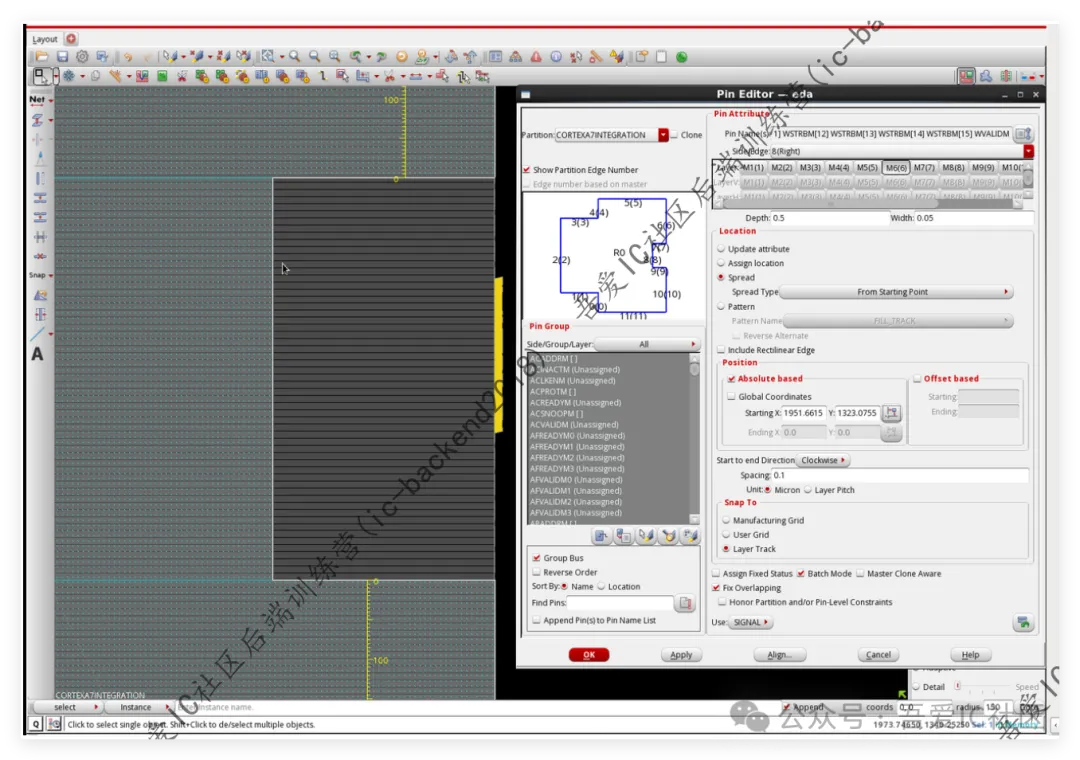Open the Partition CORTEXA7INTEGRATION dropdown

tap(663, 135)
